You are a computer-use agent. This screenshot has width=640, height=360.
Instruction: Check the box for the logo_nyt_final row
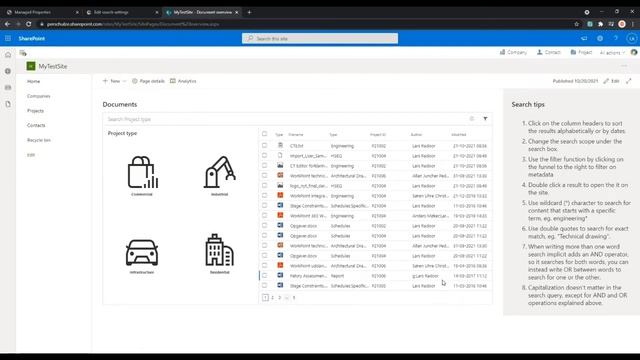point(264,185)
